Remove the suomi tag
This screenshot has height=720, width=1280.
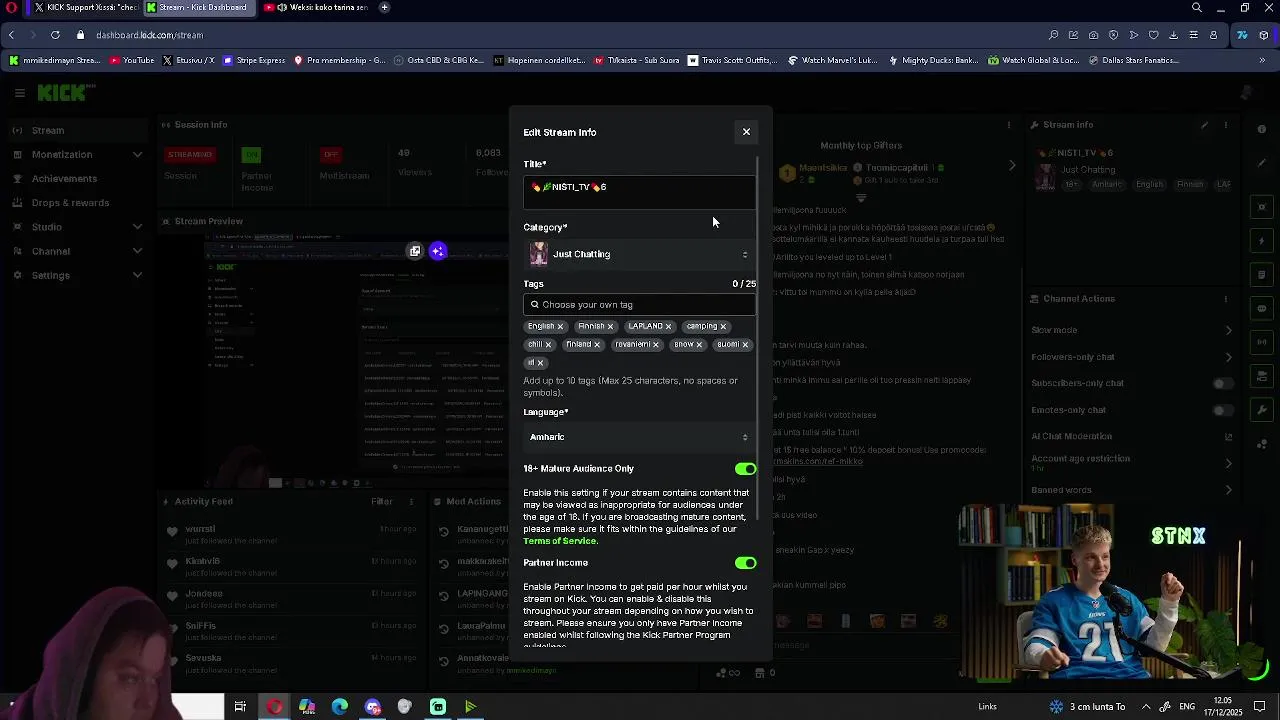click(x=745, y=345)
